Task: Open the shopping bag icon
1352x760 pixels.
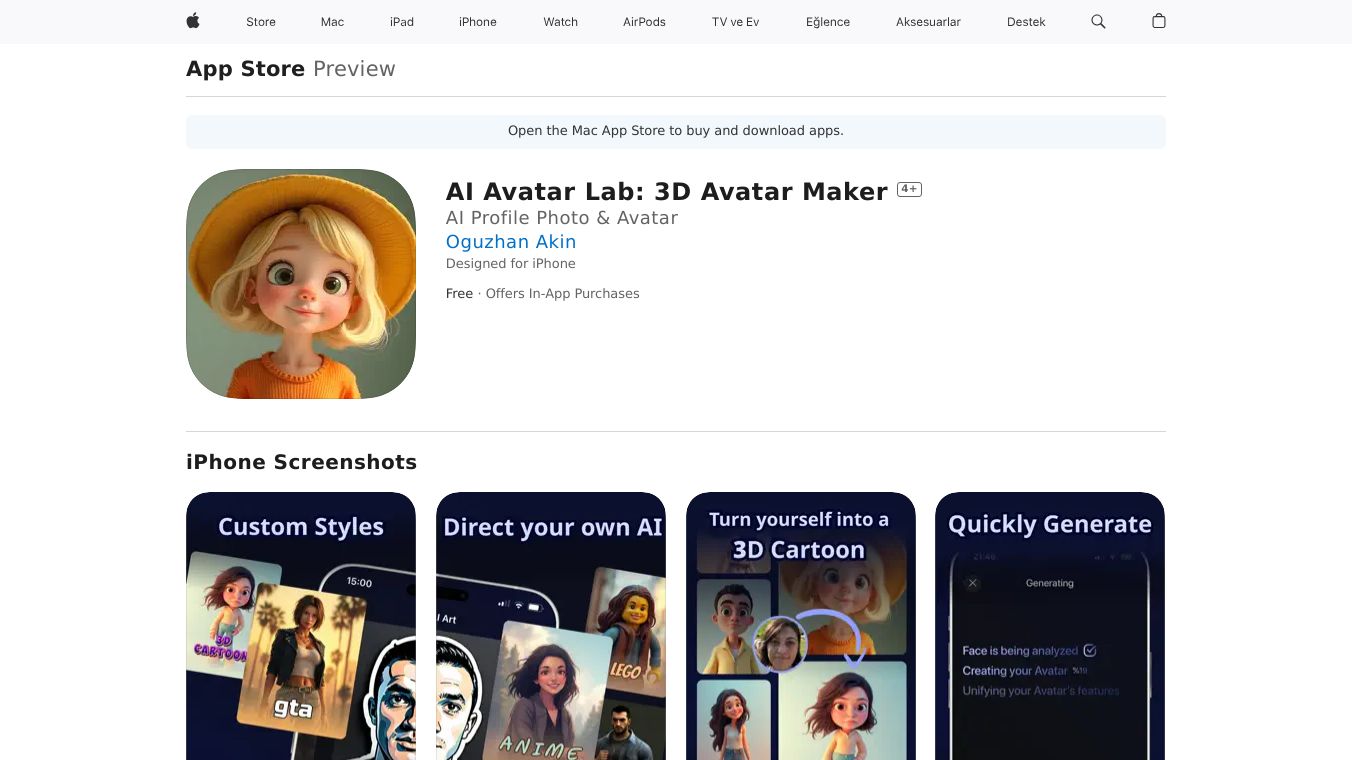Action: 1159,21
